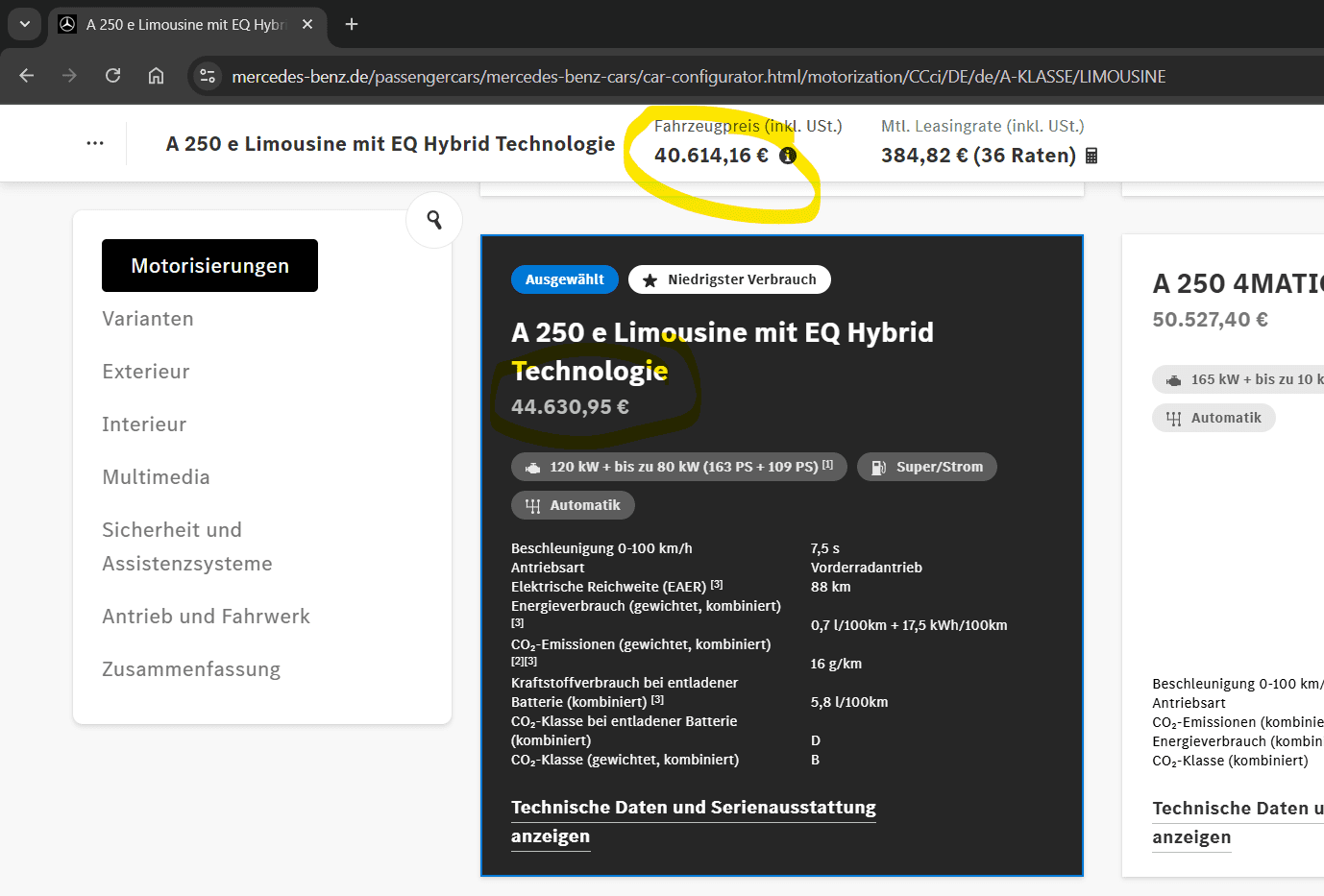Expand the tab search dropdown
Viewport: 1324px width, 896px height.
(25, 24)
